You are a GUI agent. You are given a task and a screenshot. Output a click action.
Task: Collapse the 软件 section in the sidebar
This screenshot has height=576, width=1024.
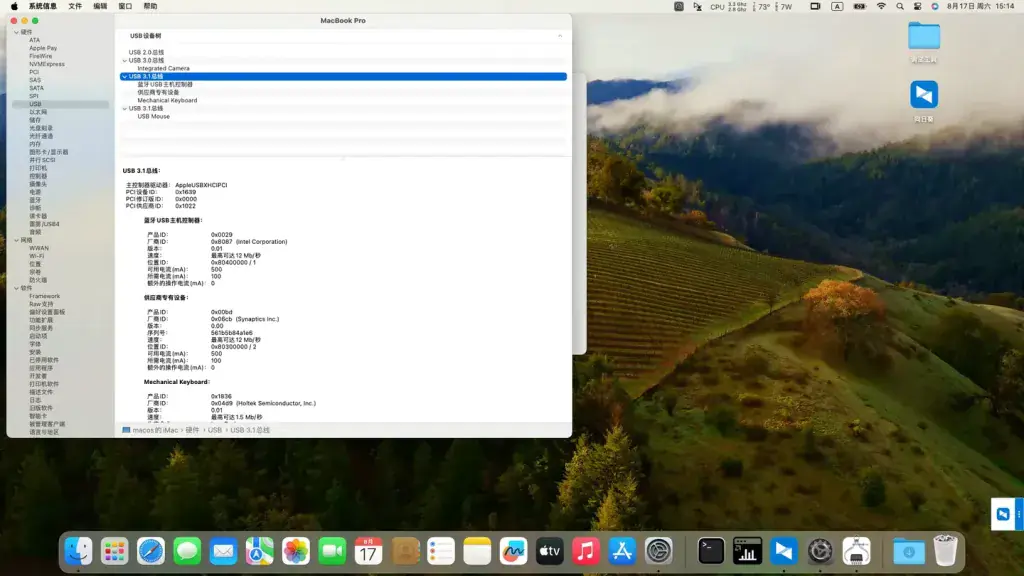tap(16, 288)
